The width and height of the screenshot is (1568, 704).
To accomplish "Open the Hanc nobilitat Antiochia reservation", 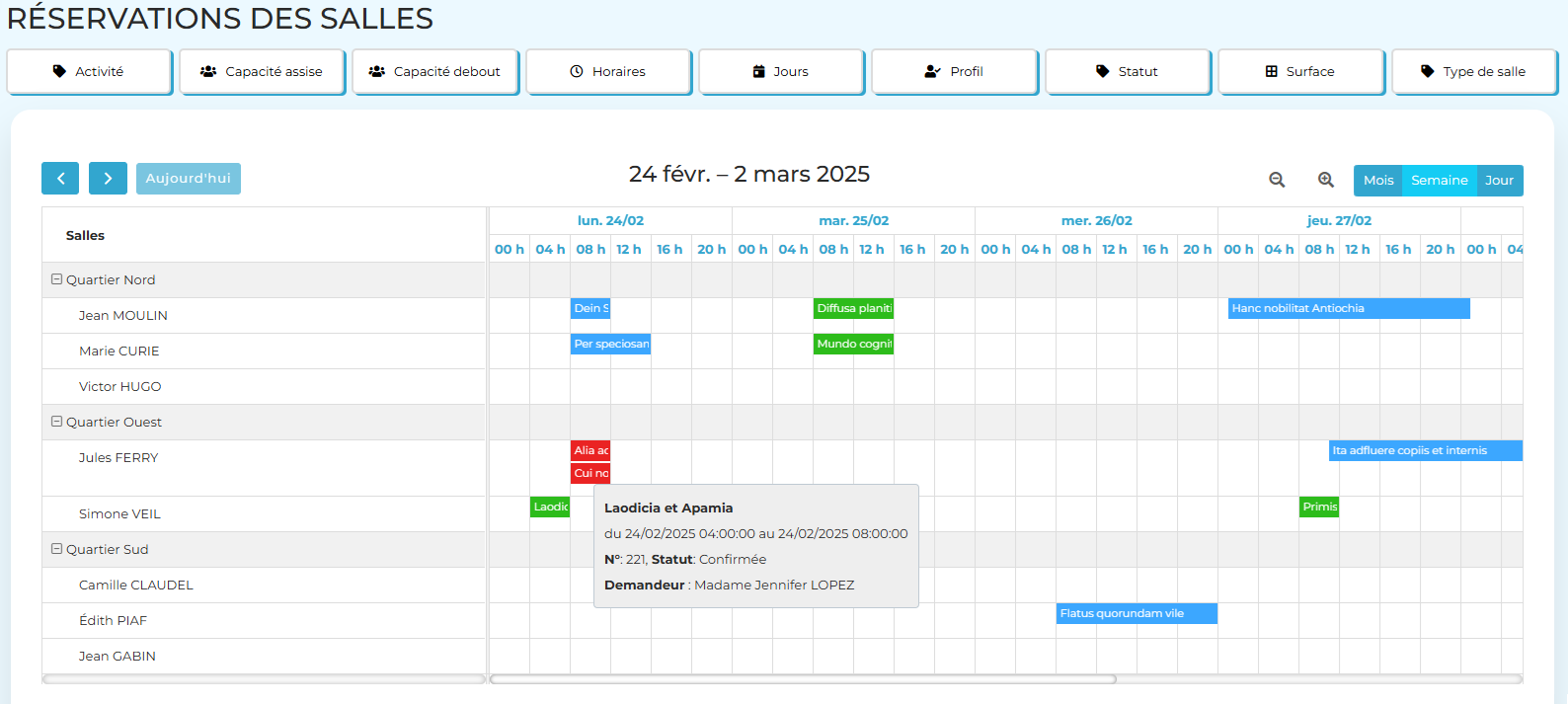I will click(1348, 309).
